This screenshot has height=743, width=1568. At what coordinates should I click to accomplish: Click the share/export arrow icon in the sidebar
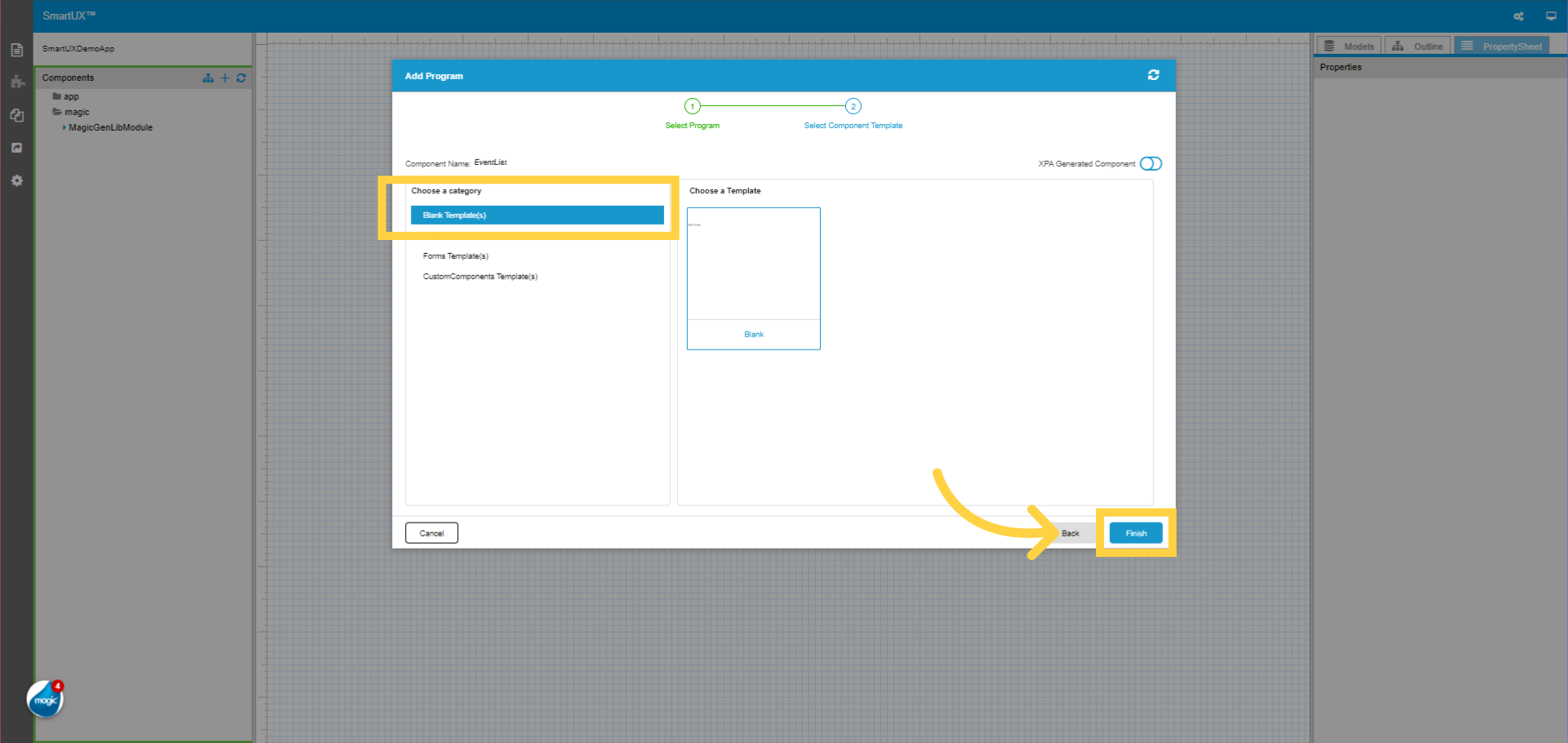point(16,148)
